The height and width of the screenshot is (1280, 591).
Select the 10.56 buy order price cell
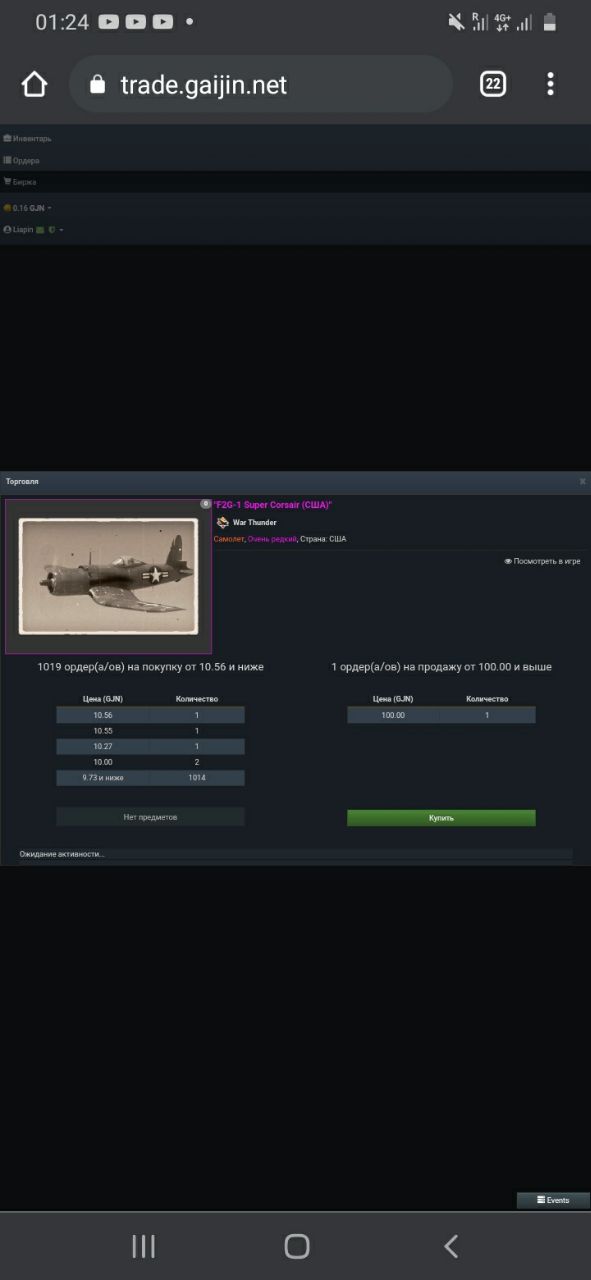tap(103, 715)
